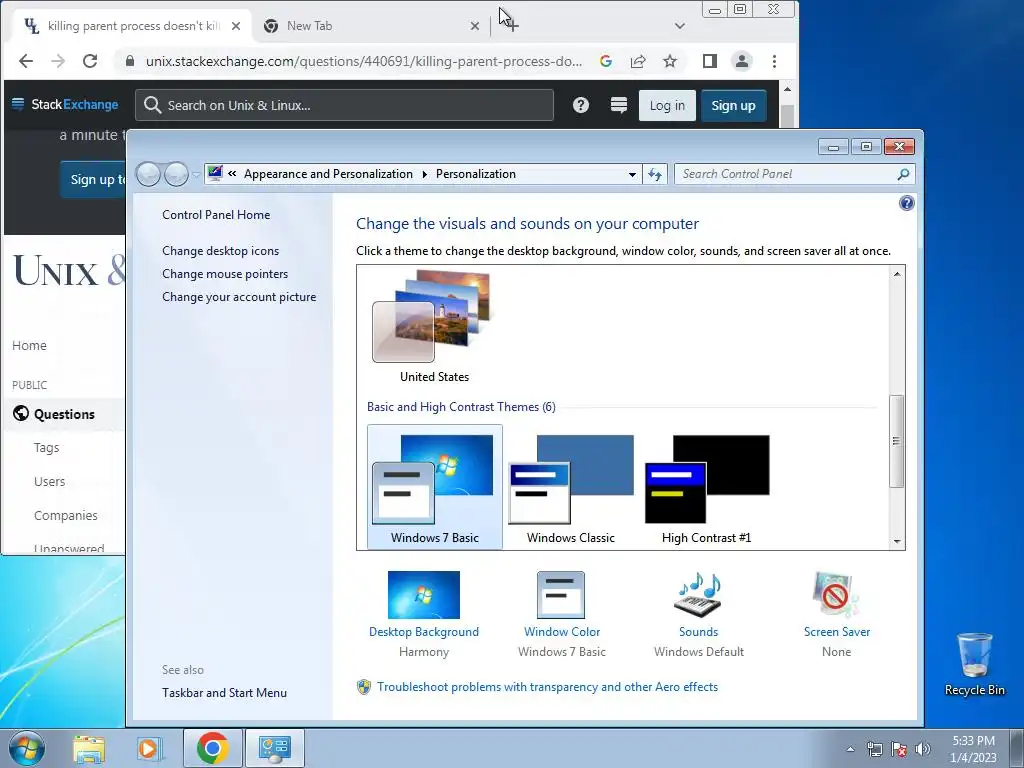Image resolution: width=1024 pixels, height=768 pixels.
Task: Click the Control Panel refresh button
Action: (655, 174)
